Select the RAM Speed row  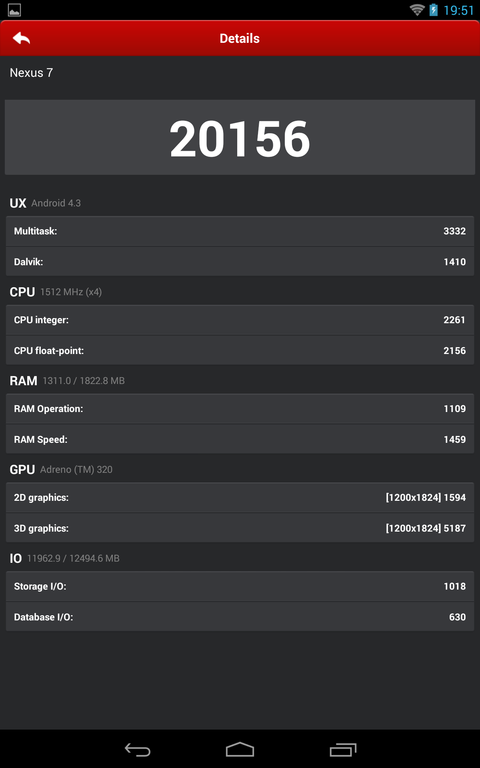240,439
